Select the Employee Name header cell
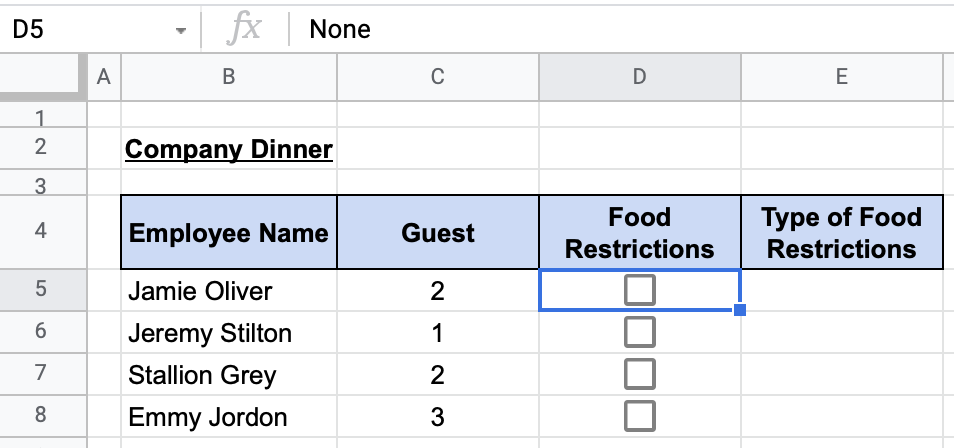This screenshot has height=448, width=954. 228,233
